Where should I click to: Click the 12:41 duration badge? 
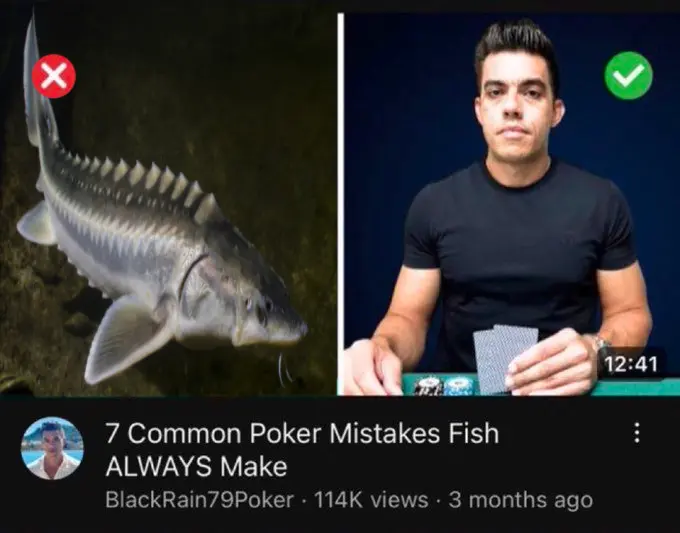point(631,363)
